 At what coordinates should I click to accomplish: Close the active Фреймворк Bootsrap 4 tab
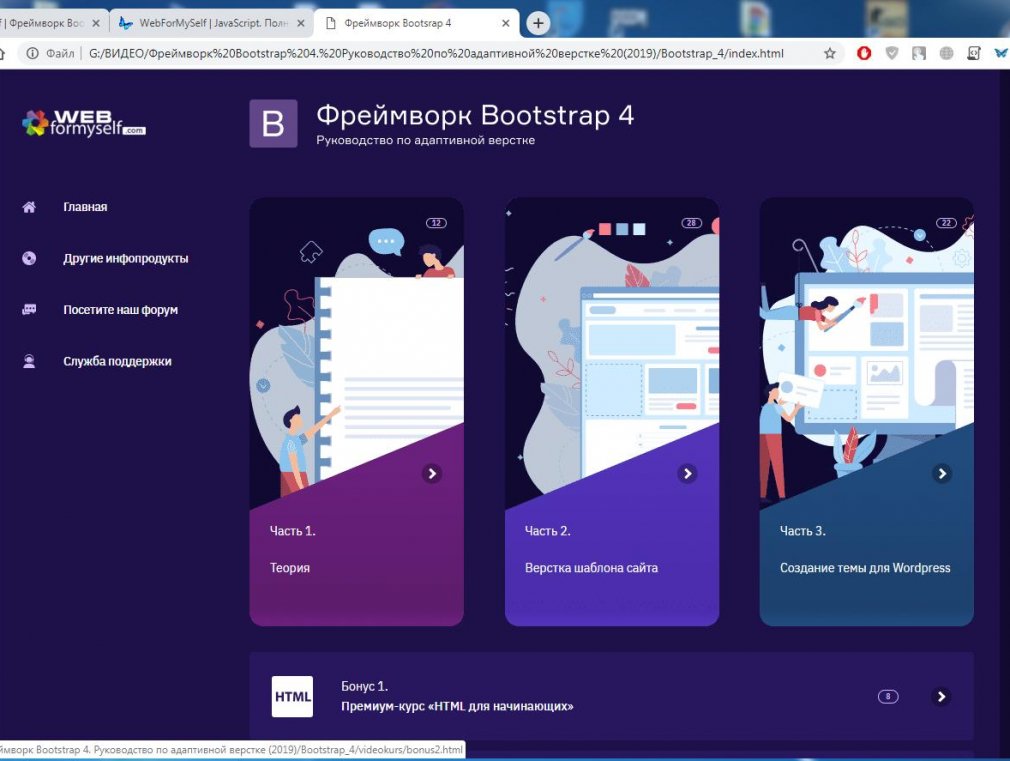[506, 23]
